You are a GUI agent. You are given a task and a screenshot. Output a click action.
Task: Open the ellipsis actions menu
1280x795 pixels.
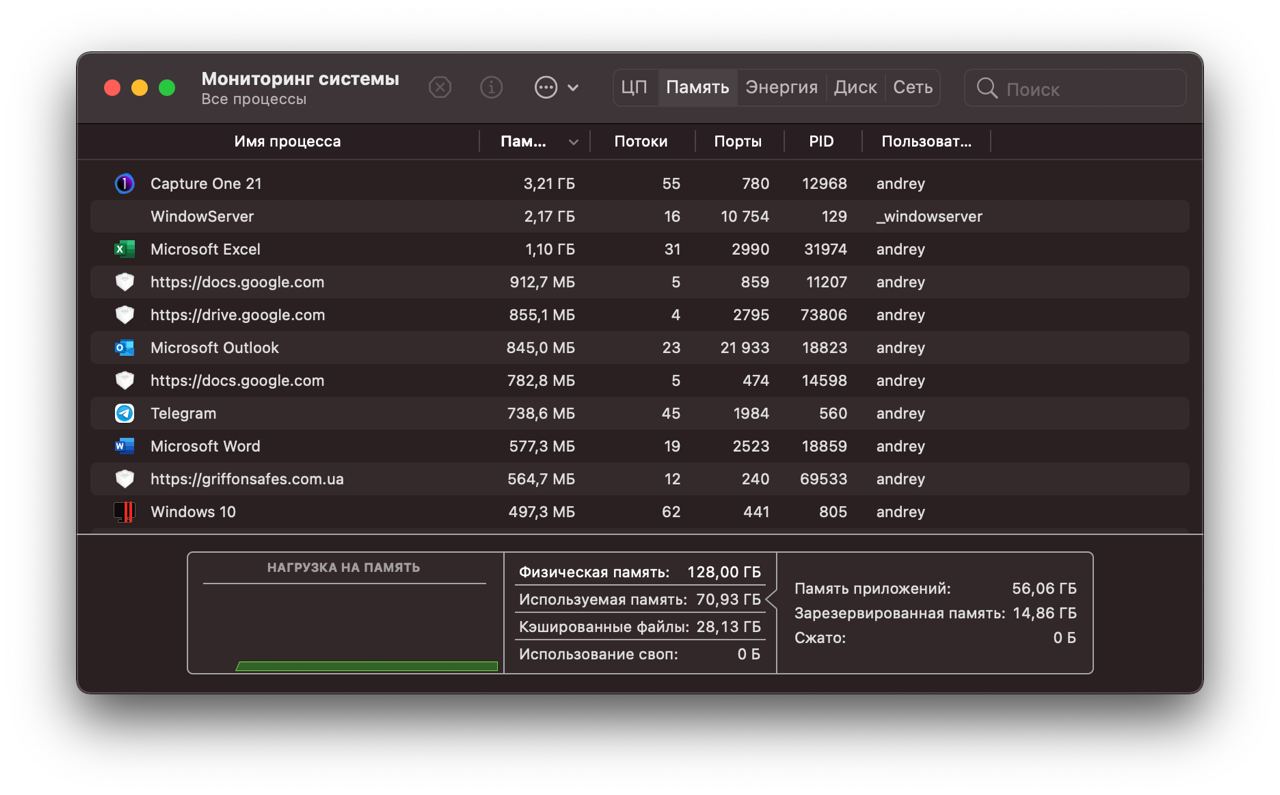[557, 88]
